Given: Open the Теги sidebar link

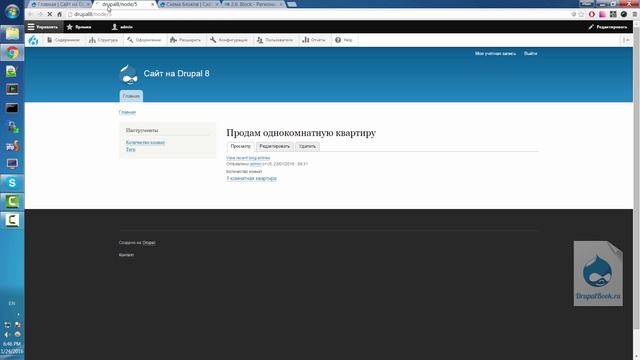Looking at the screenshot, I should coord(130,149).
